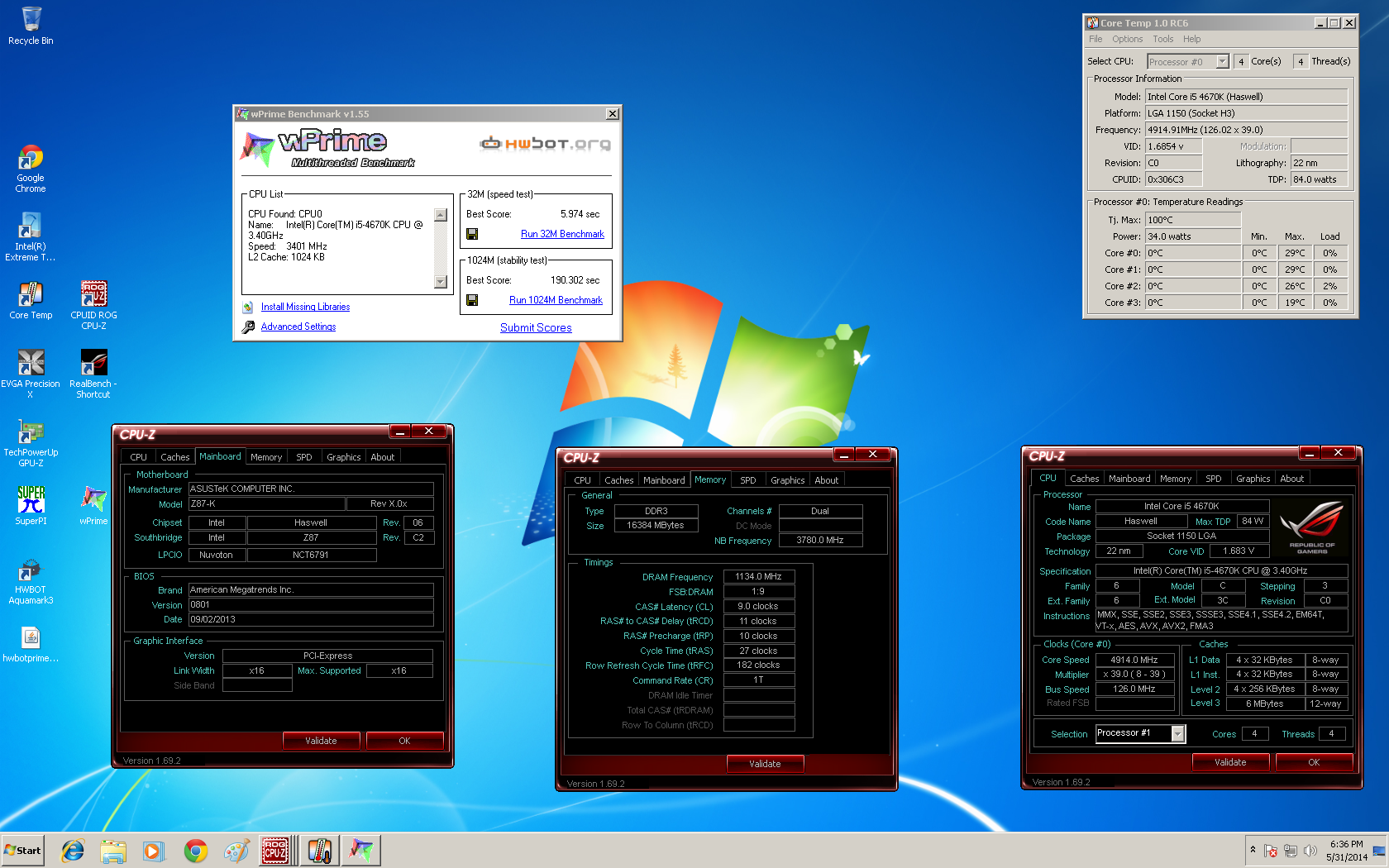Click Run 32M Benchmark link

pos(562,234)
